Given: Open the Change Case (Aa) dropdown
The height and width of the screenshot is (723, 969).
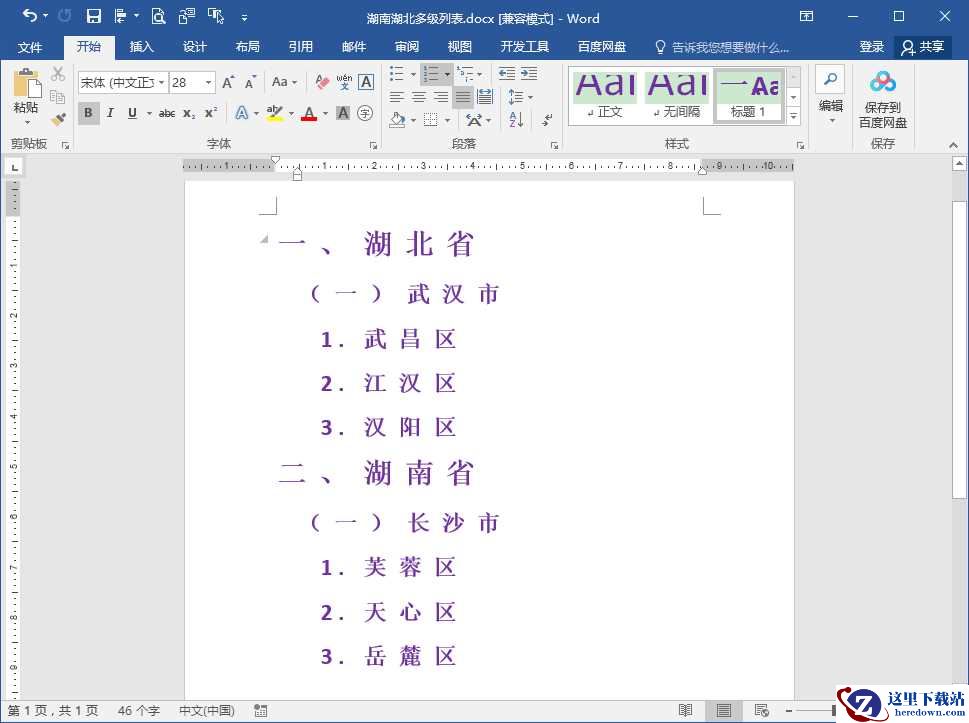Looking at the screenshot, I should [284, 82].
